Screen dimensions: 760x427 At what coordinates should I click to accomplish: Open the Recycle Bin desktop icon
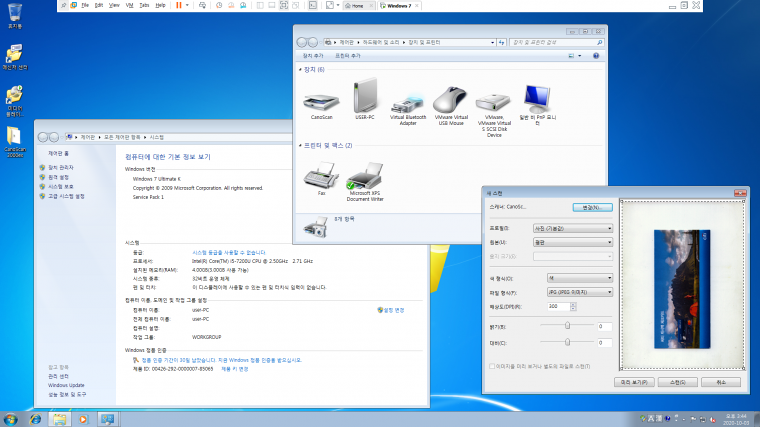(15, 16)
